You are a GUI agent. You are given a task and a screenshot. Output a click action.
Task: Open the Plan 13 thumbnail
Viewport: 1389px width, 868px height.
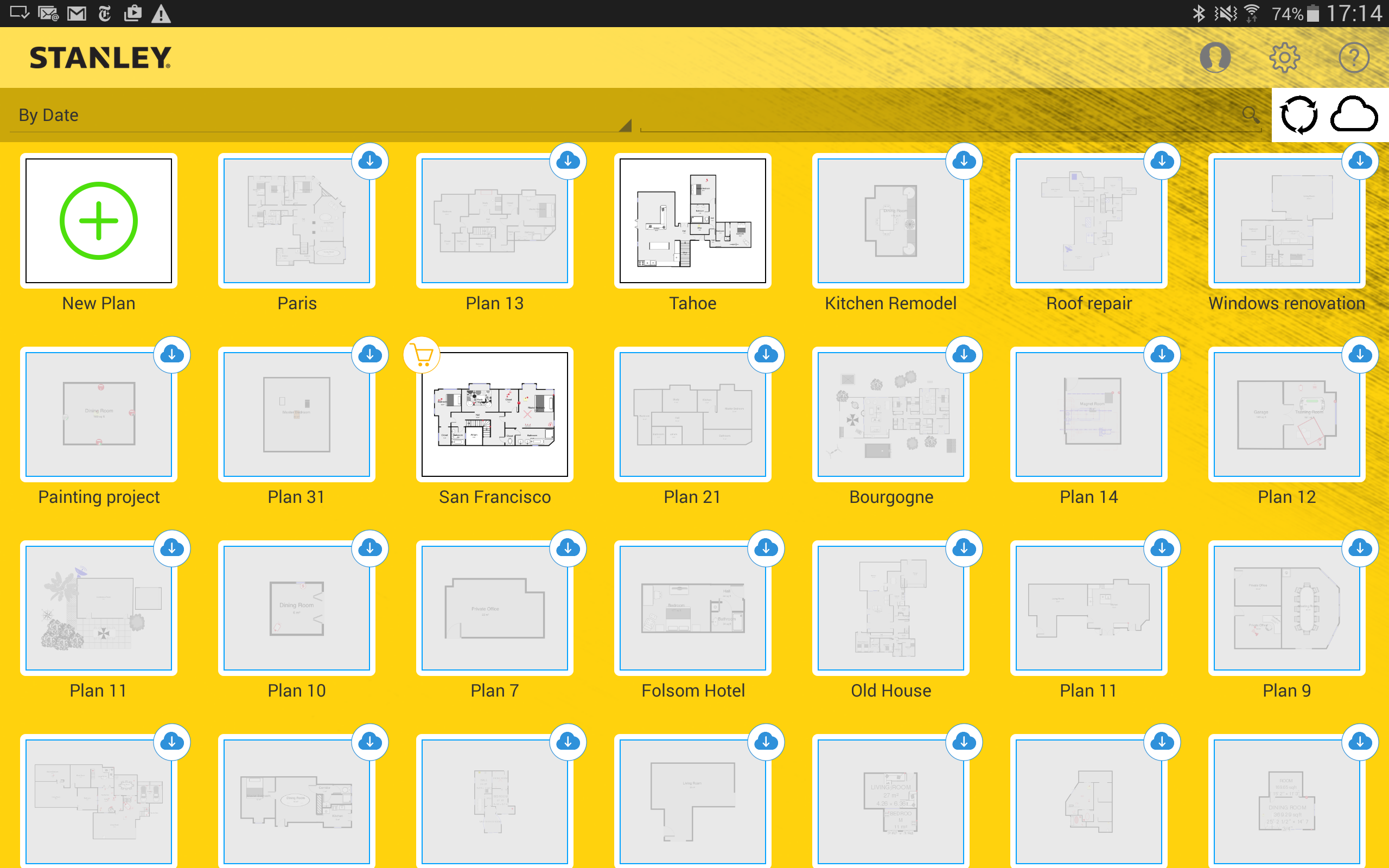(x=495, y=221)
